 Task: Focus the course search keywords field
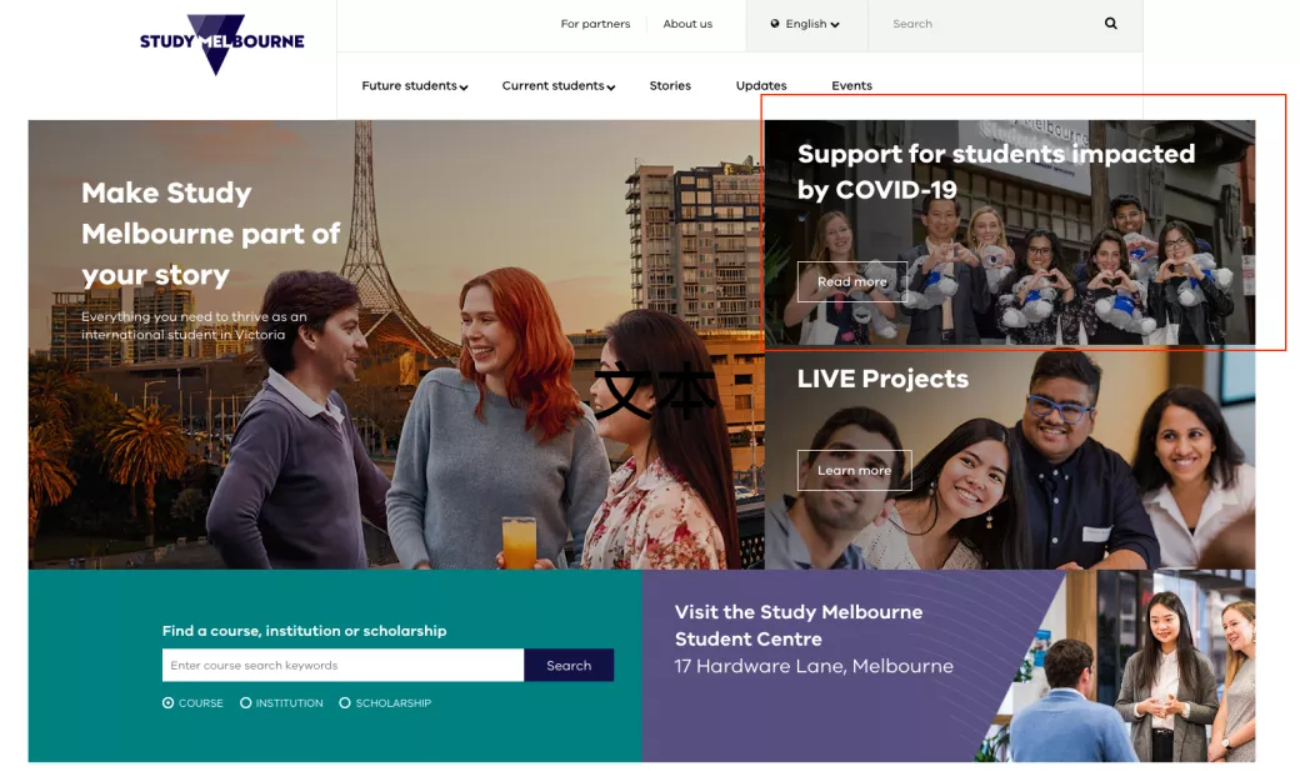pyautogui.click(x=343, y=665)
